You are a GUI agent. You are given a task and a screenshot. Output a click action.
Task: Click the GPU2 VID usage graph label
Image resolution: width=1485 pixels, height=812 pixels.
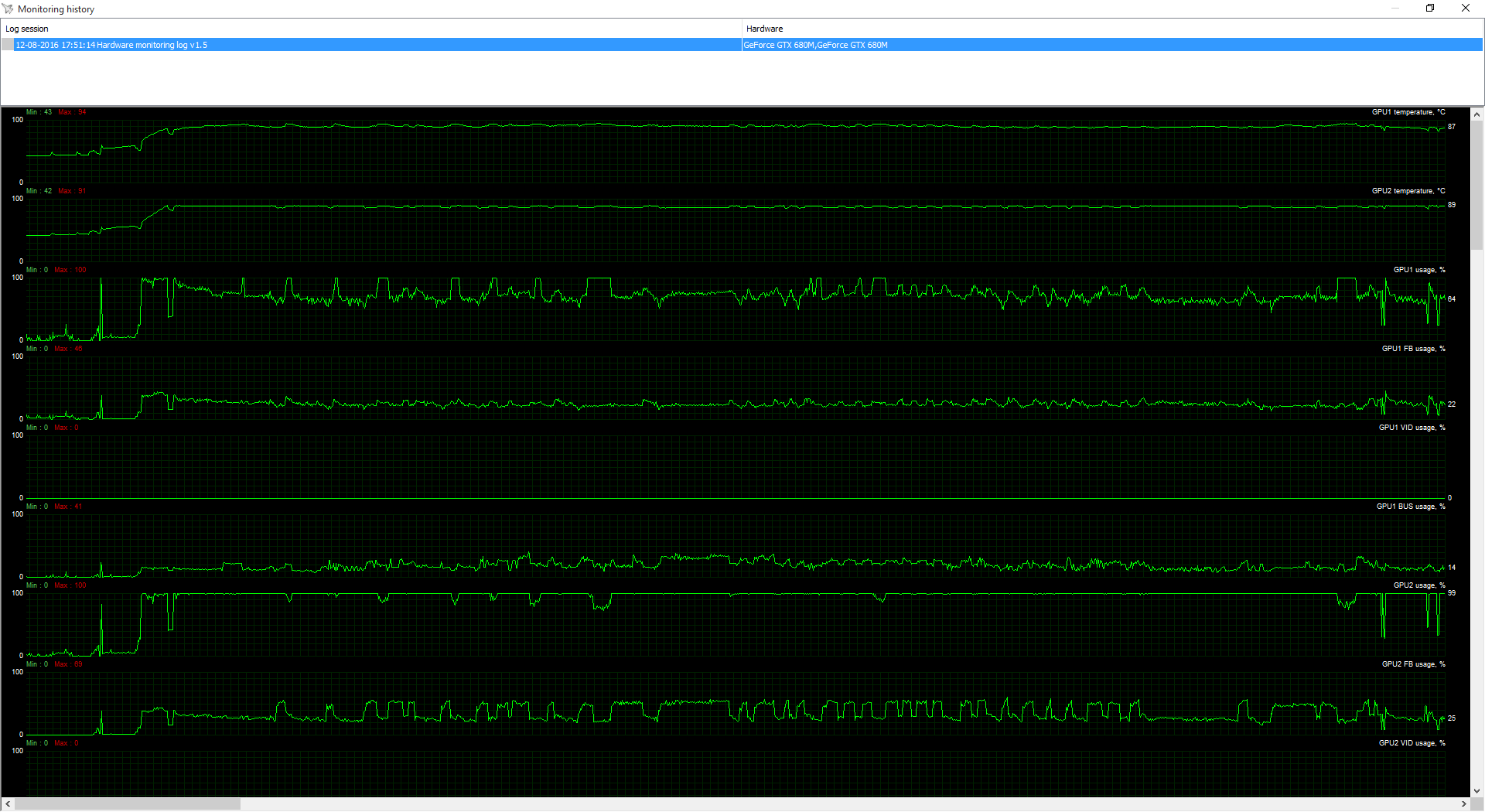[1412, 743]
